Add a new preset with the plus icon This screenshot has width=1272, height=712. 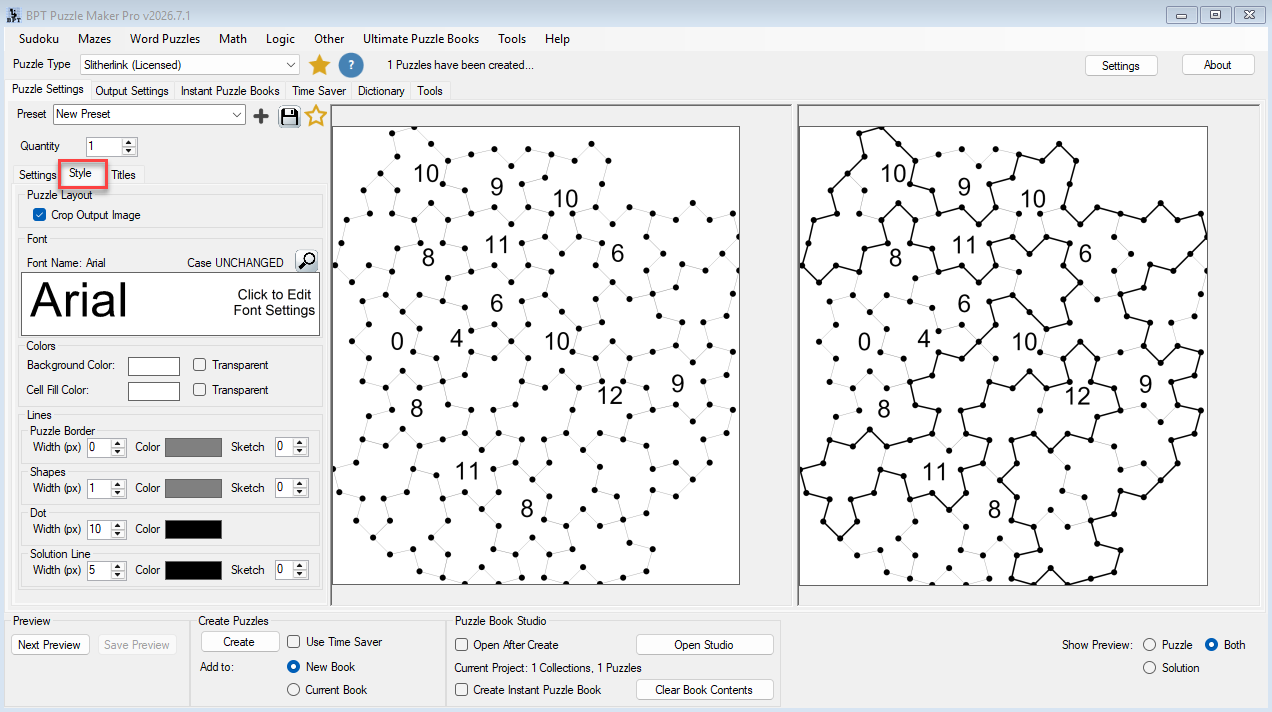coord(261,116)
